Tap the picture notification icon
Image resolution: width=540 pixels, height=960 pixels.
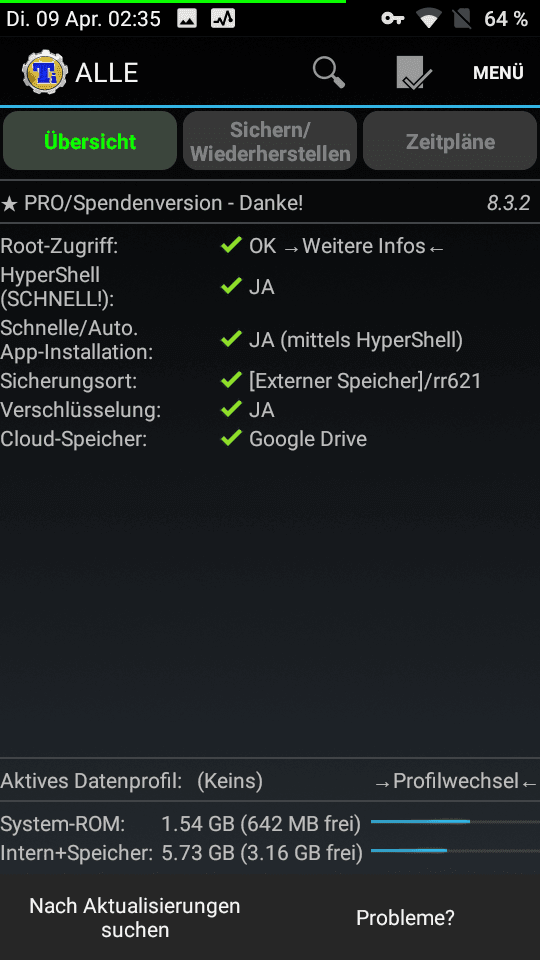click(x=187, y=19)
